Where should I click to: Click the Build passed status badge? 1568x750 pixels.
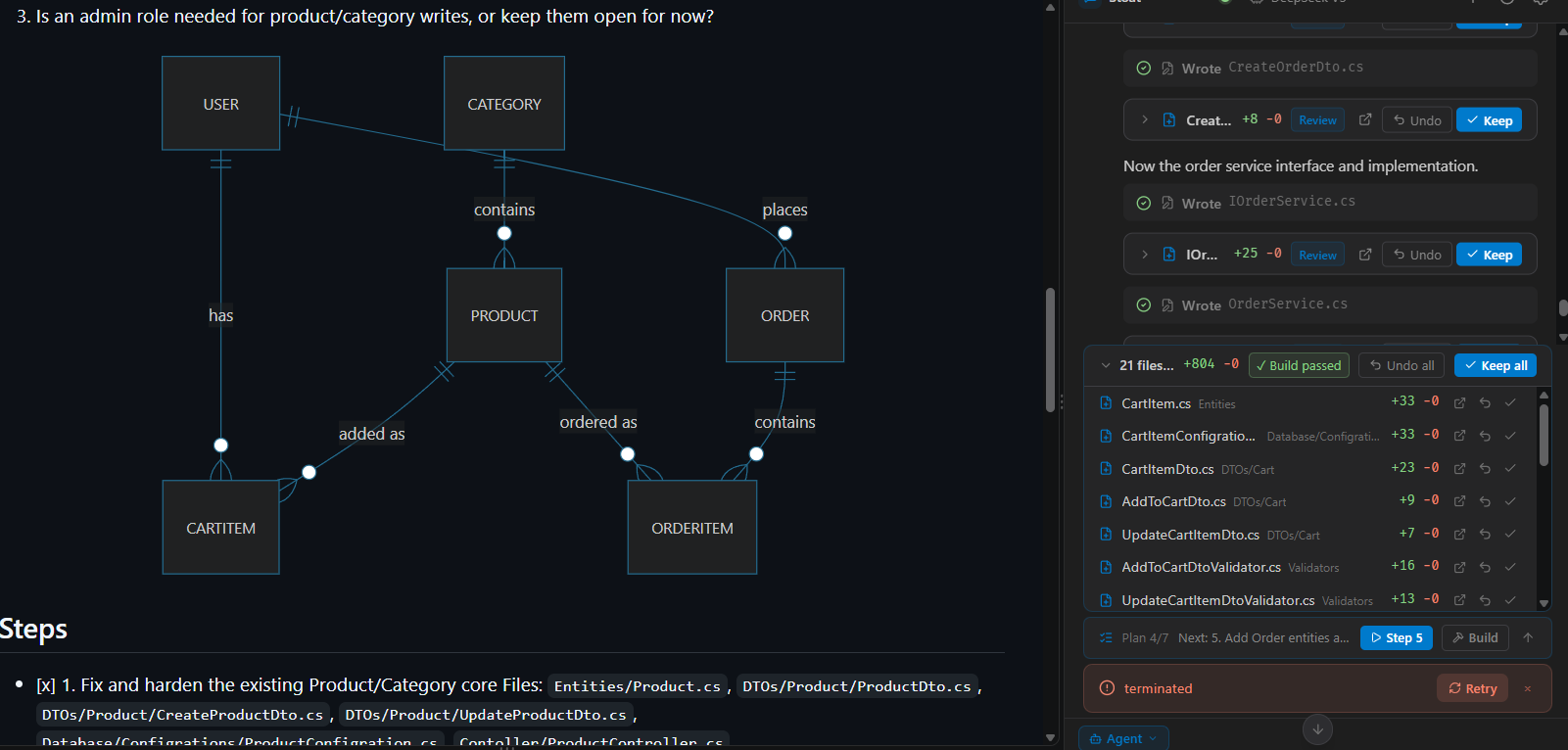click(1298, 365)
